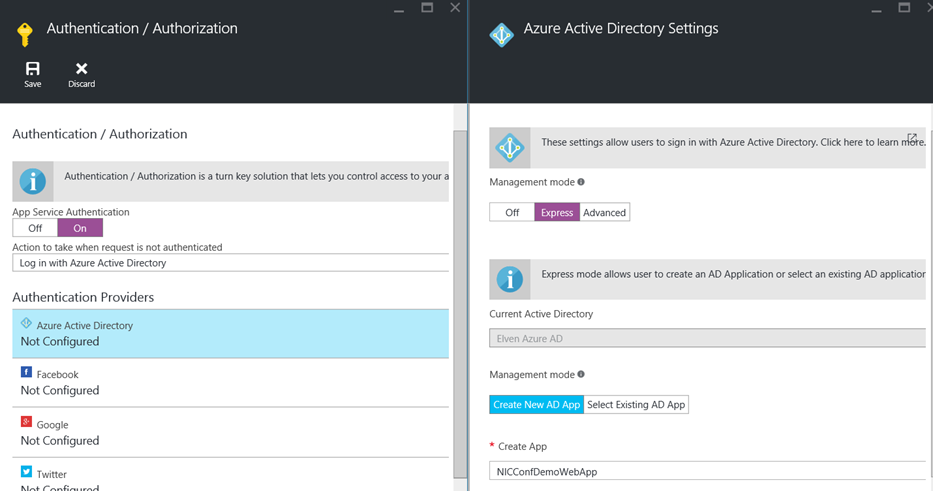The width and height of the screenshot is (933, 491).
Task: Click the left blade vertical scrollbar
Action: point(460,304)
